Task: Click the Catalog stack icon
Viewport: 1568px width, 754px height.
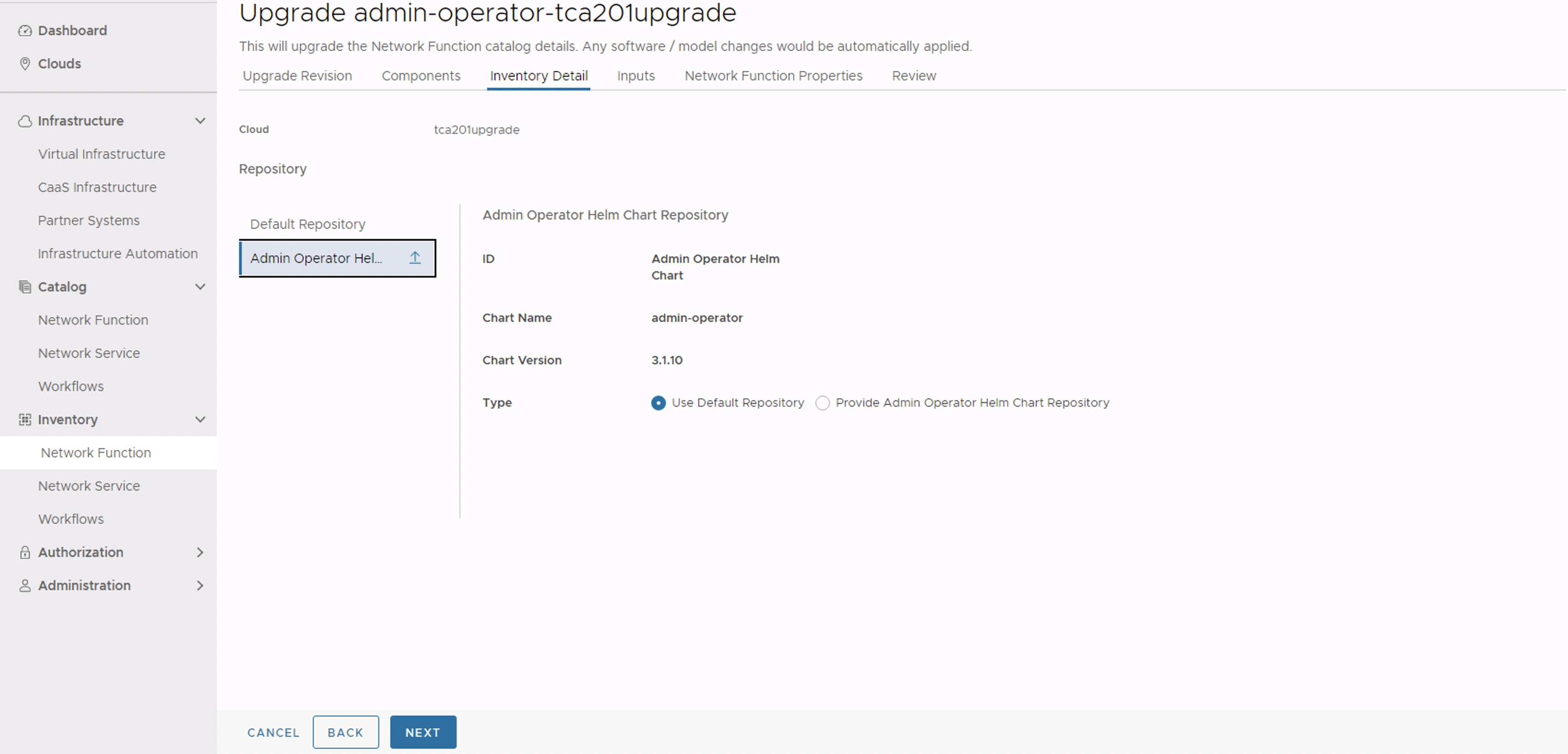Action: pyautogui.click(x=25, y=287)
